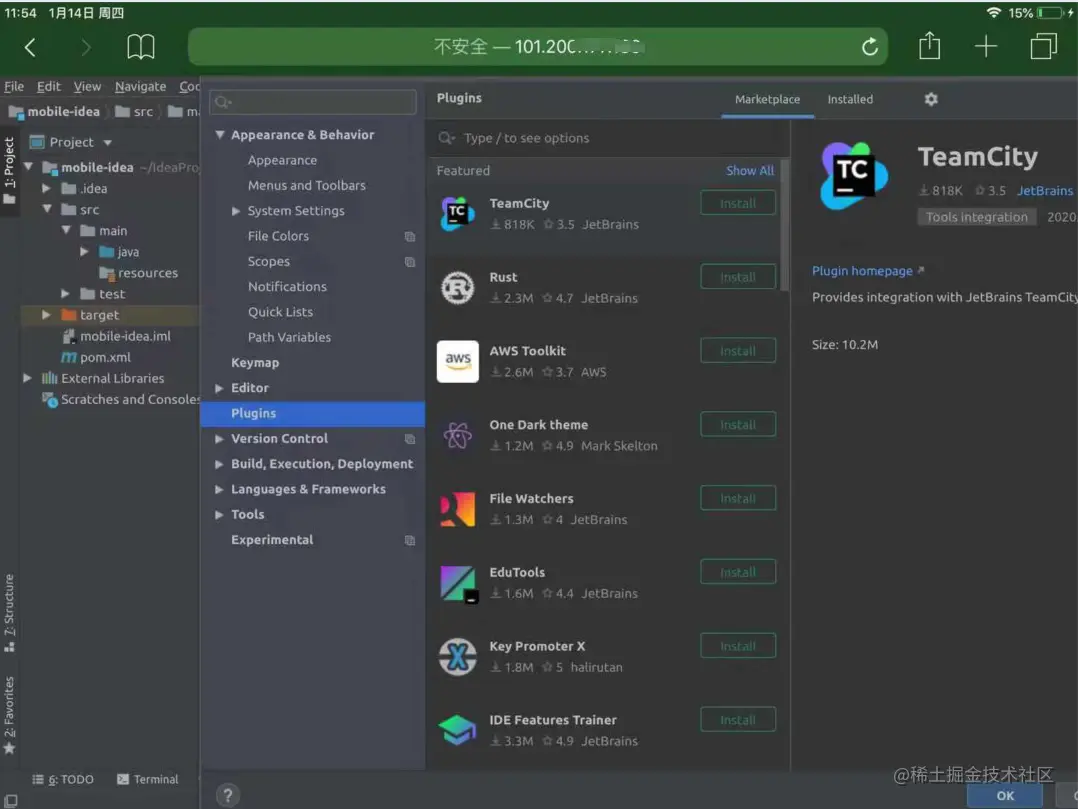The height and width of the screenshot is (809, 1078).
Task: Focus the plugin search box
Action: (x=608, y=138)
